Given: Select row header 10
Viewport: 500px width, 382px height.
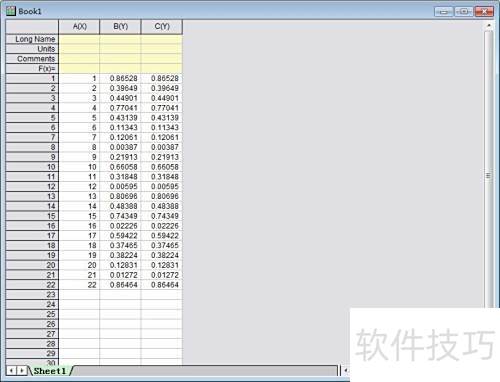Looking at the screenshot, I should (x=32, y=167).
